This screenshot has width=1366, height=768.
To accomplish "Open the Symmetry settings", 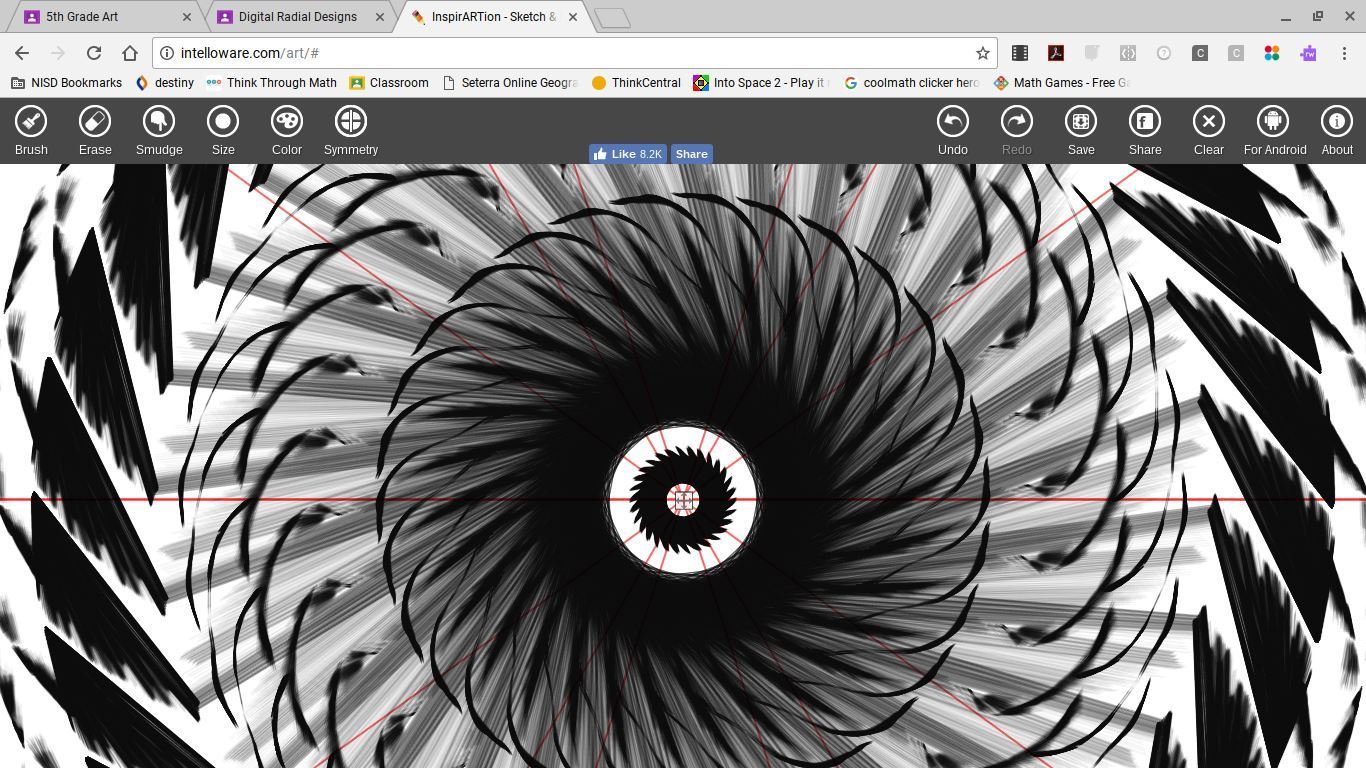I will click(351, 131).
